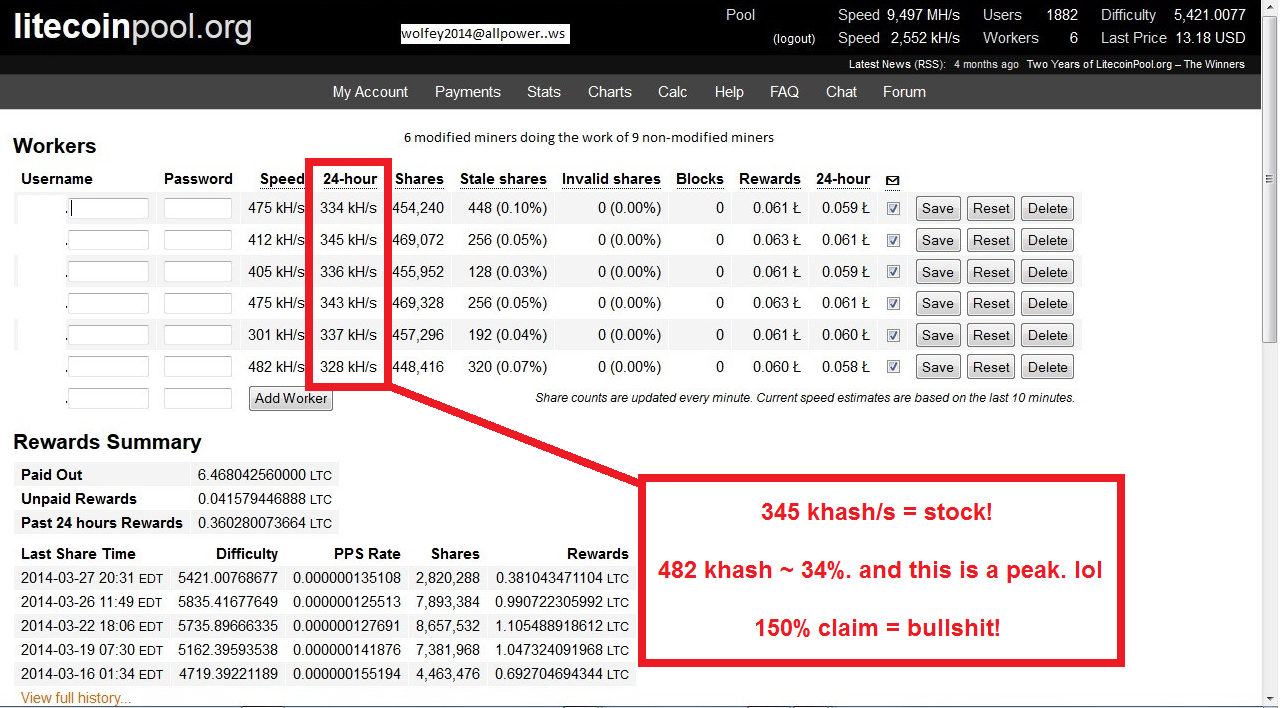Viewport: 1280px width, 708px height.
Task: Open the Stats page
Action: [544, 92]
